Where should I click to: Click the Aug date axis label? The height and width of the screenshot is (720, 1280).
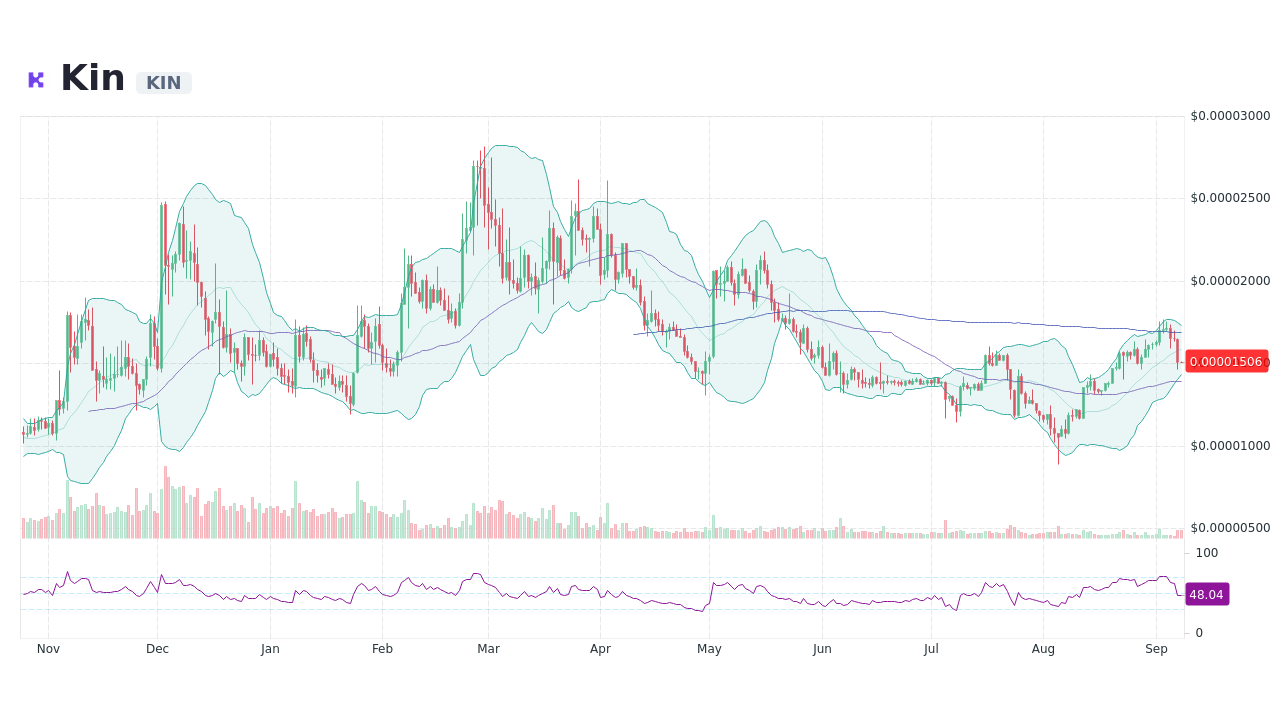click(1043, 648)
